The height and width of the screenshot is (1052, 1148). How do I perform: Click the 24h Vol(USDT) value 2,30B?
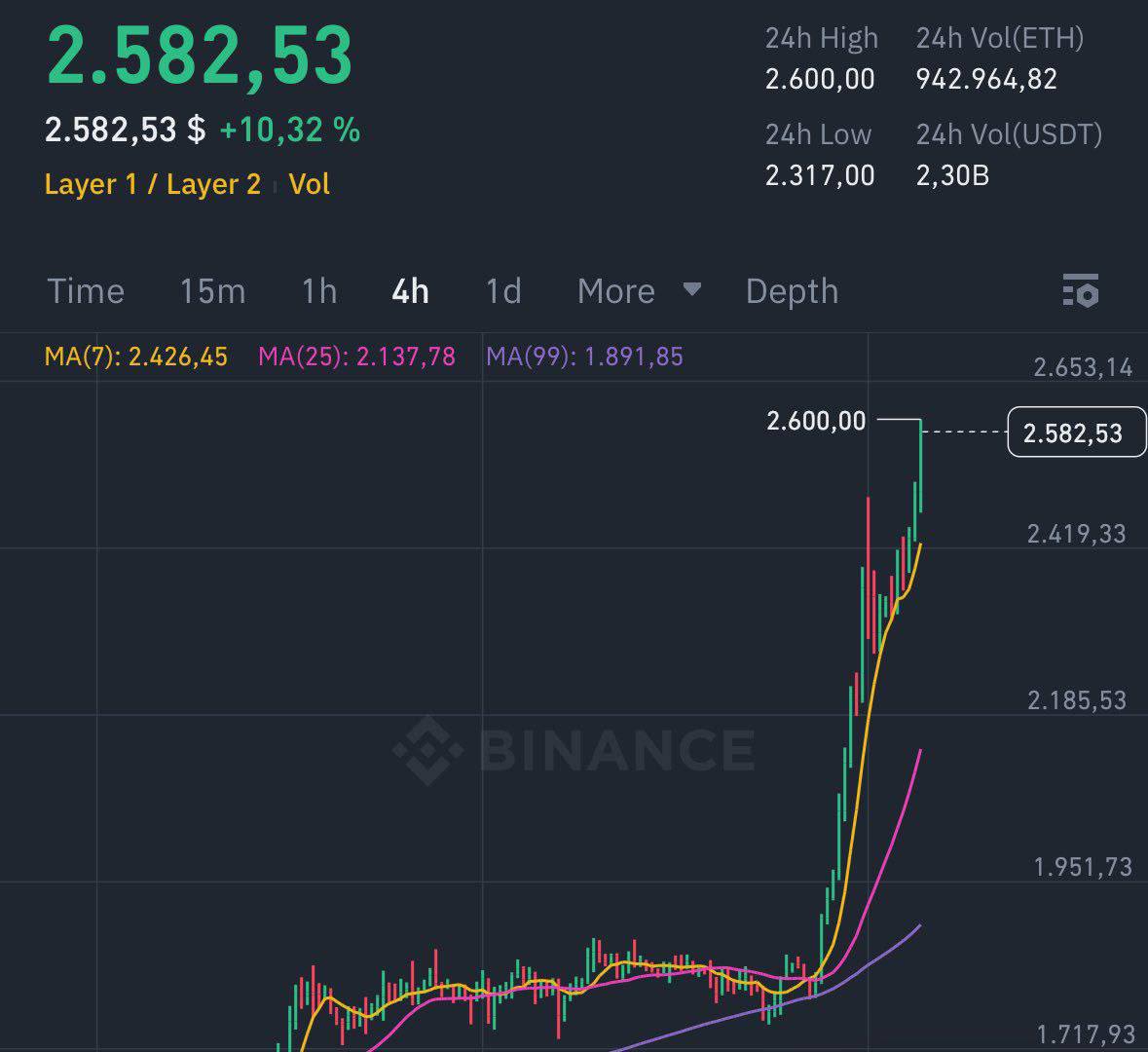pos(952,175)
